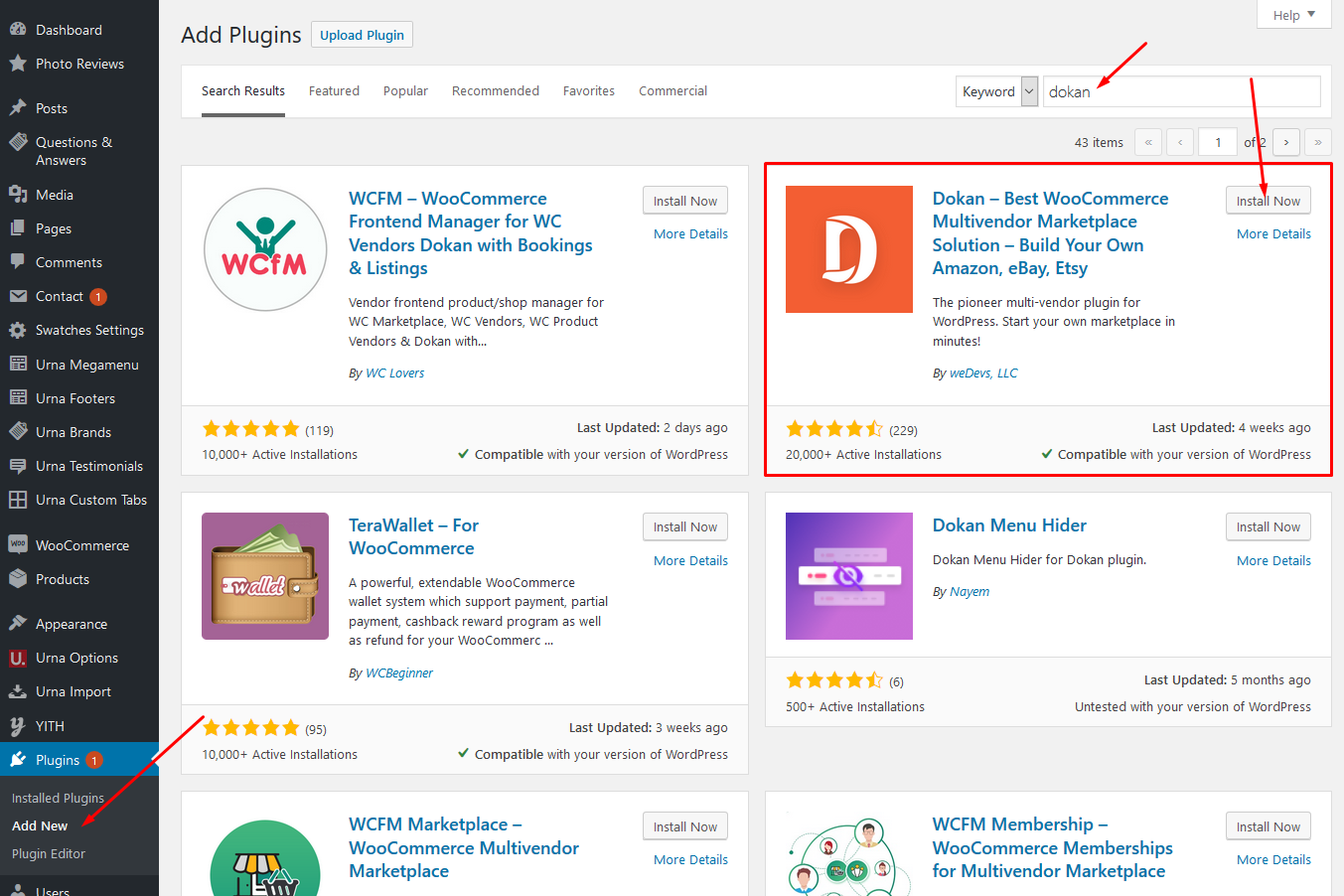Go to next results page arrow
The width and height of the screenshot is (1344, 896).
1286,142
